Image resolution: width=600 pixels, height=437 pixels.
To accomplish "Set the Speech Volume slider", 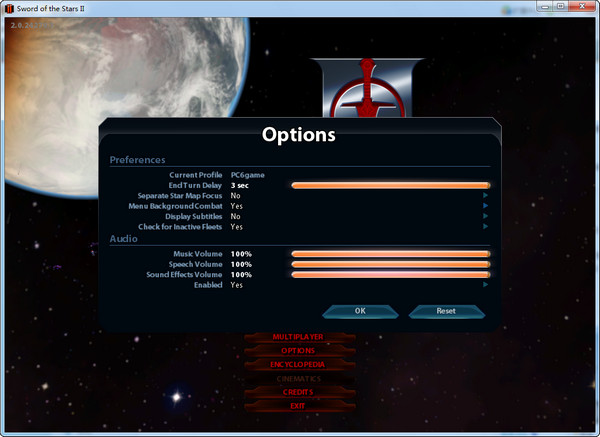I will pyautogui.click(x=390, y=264).
